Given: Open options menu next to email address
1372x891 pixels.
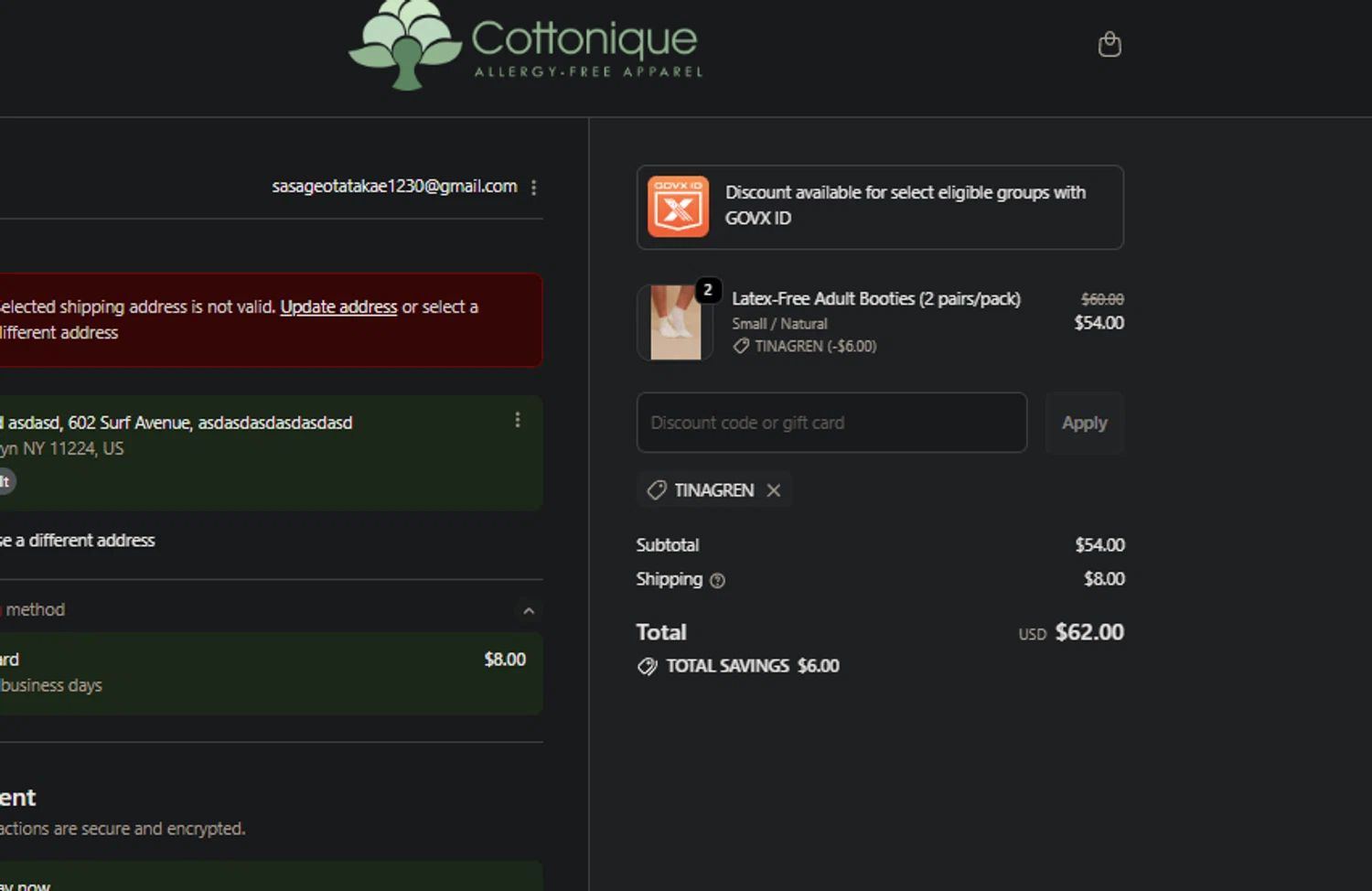Looking at the screenshot, I should coord(533,188).
